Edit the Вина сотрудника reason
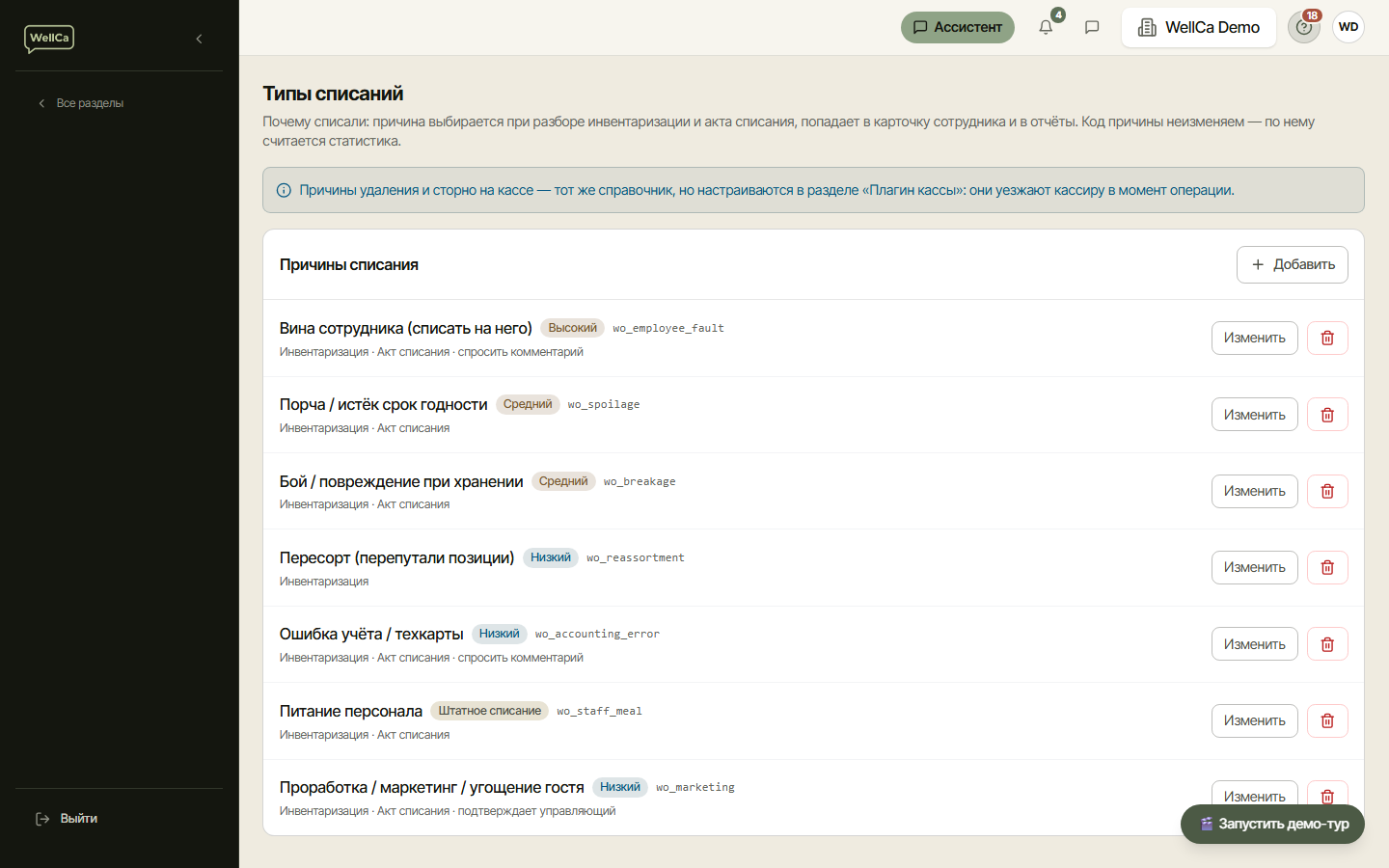Image resolution: width=1389 pixels, height=868 pixels. point(1255,338)
